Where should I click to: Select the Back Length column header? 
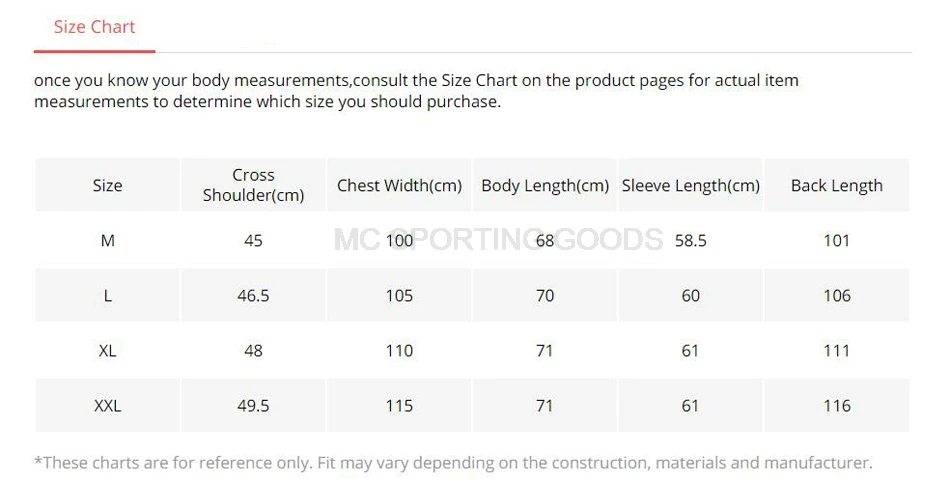coord(837,185)
